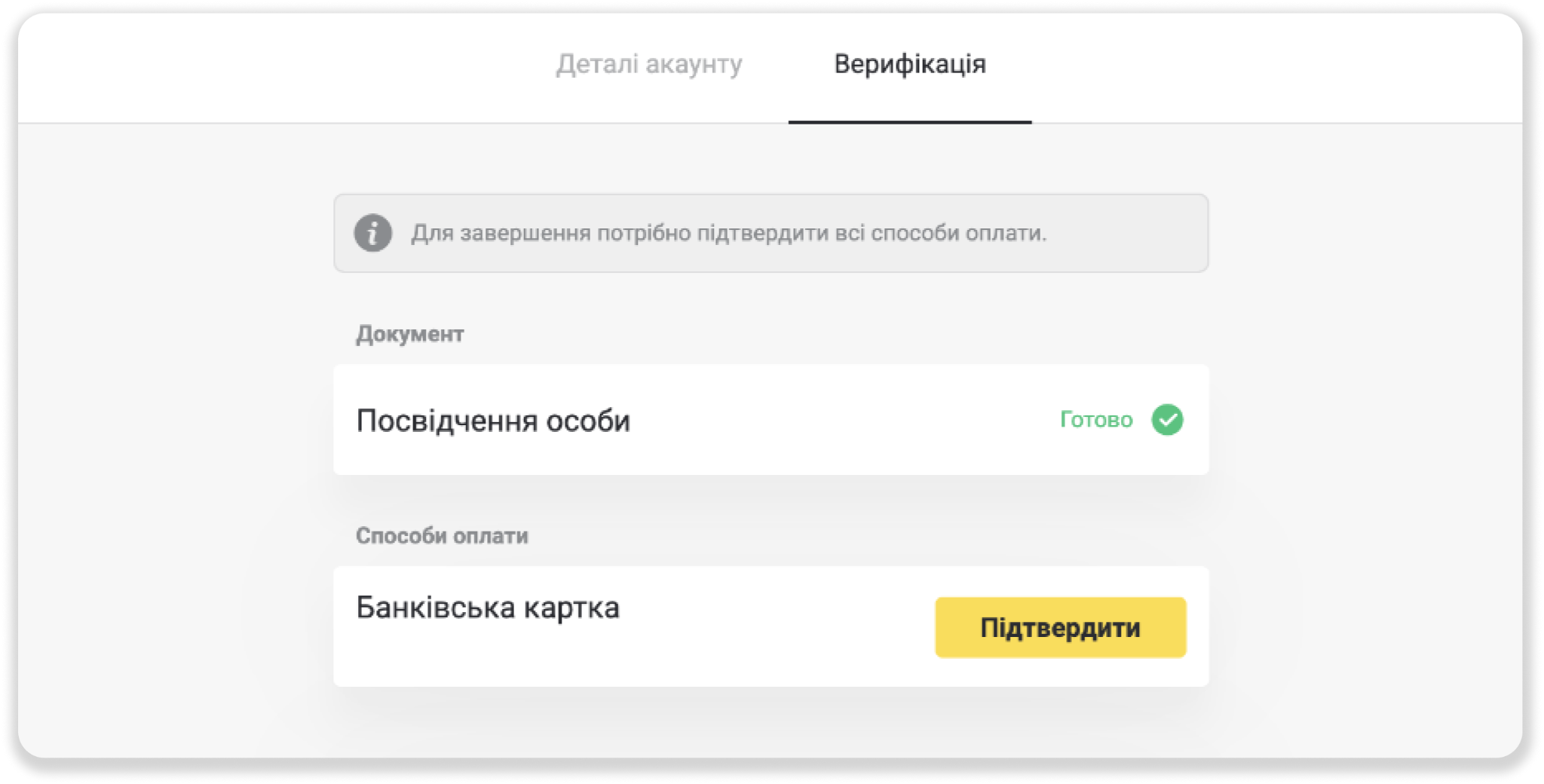1544x784 pixels.
Task: Click the info icon in the notice banner
Action: [372, 234]
